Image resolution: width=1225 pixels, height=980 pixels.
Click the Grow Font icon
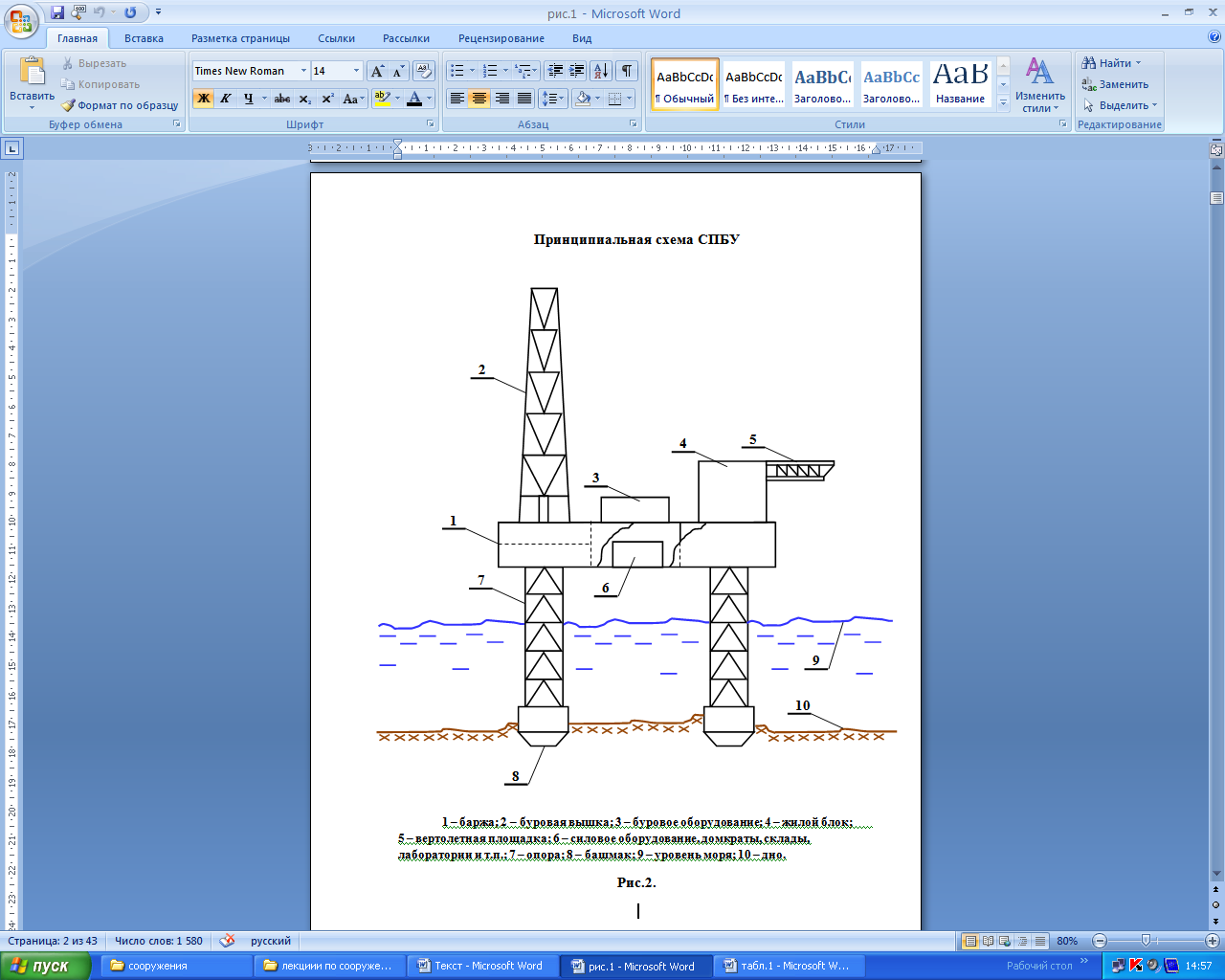tap(377, 71)
